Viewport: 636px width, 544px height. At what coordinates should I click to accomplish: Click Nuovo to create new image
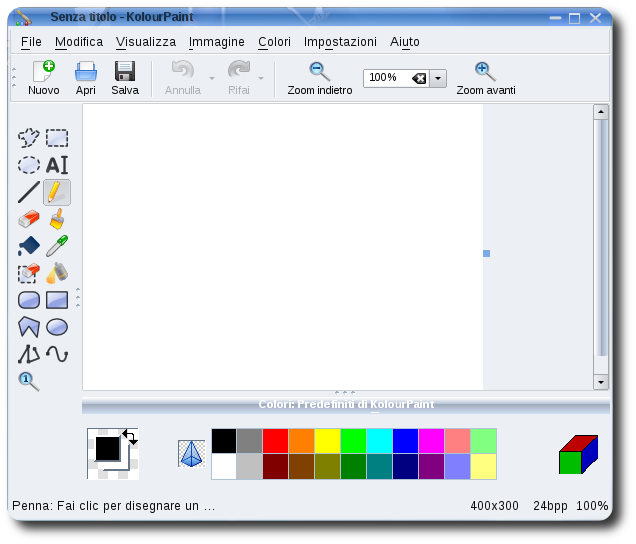[x=44, y=78]
